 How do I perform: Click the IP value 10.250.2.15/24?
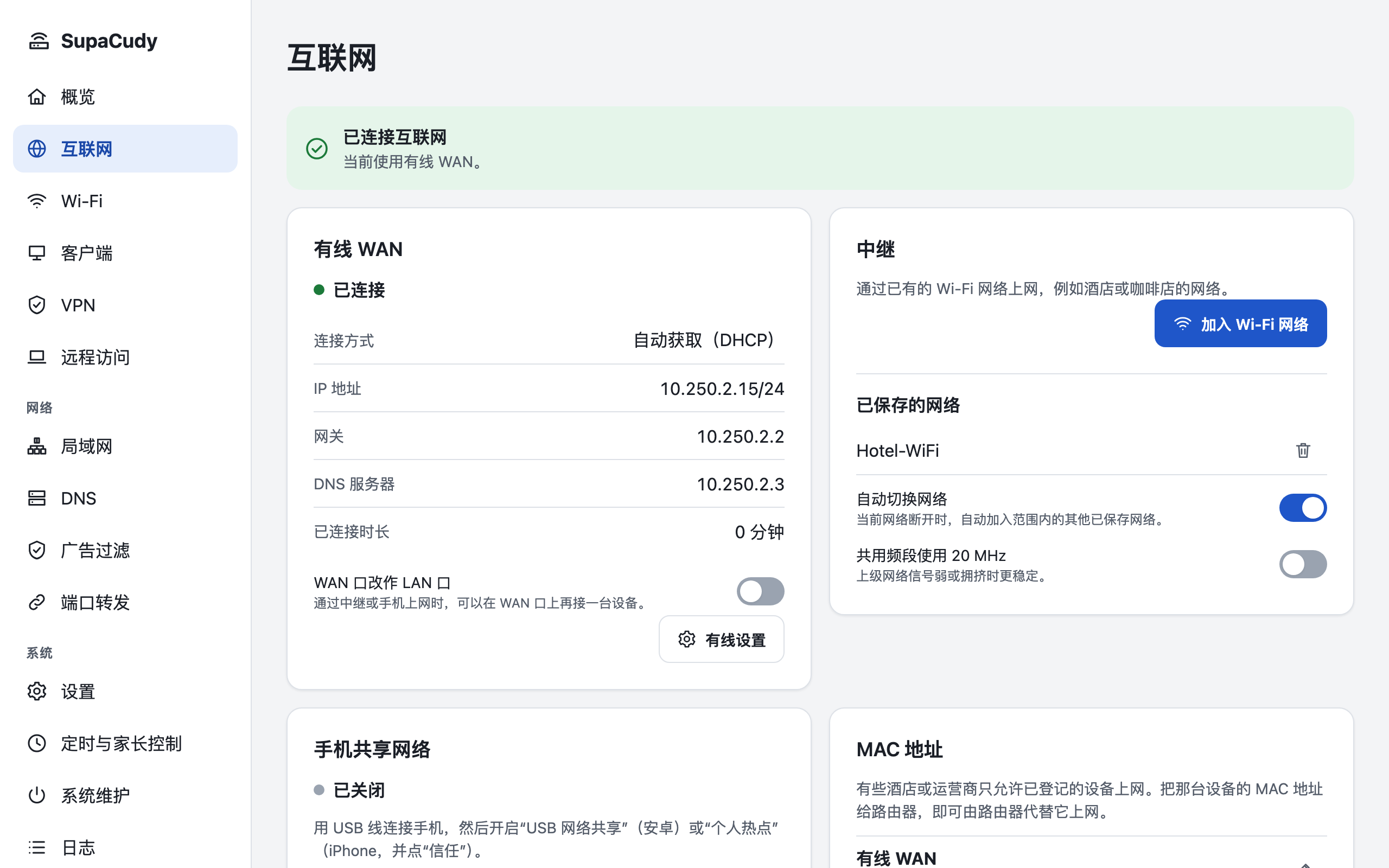[x=722, y=388]
